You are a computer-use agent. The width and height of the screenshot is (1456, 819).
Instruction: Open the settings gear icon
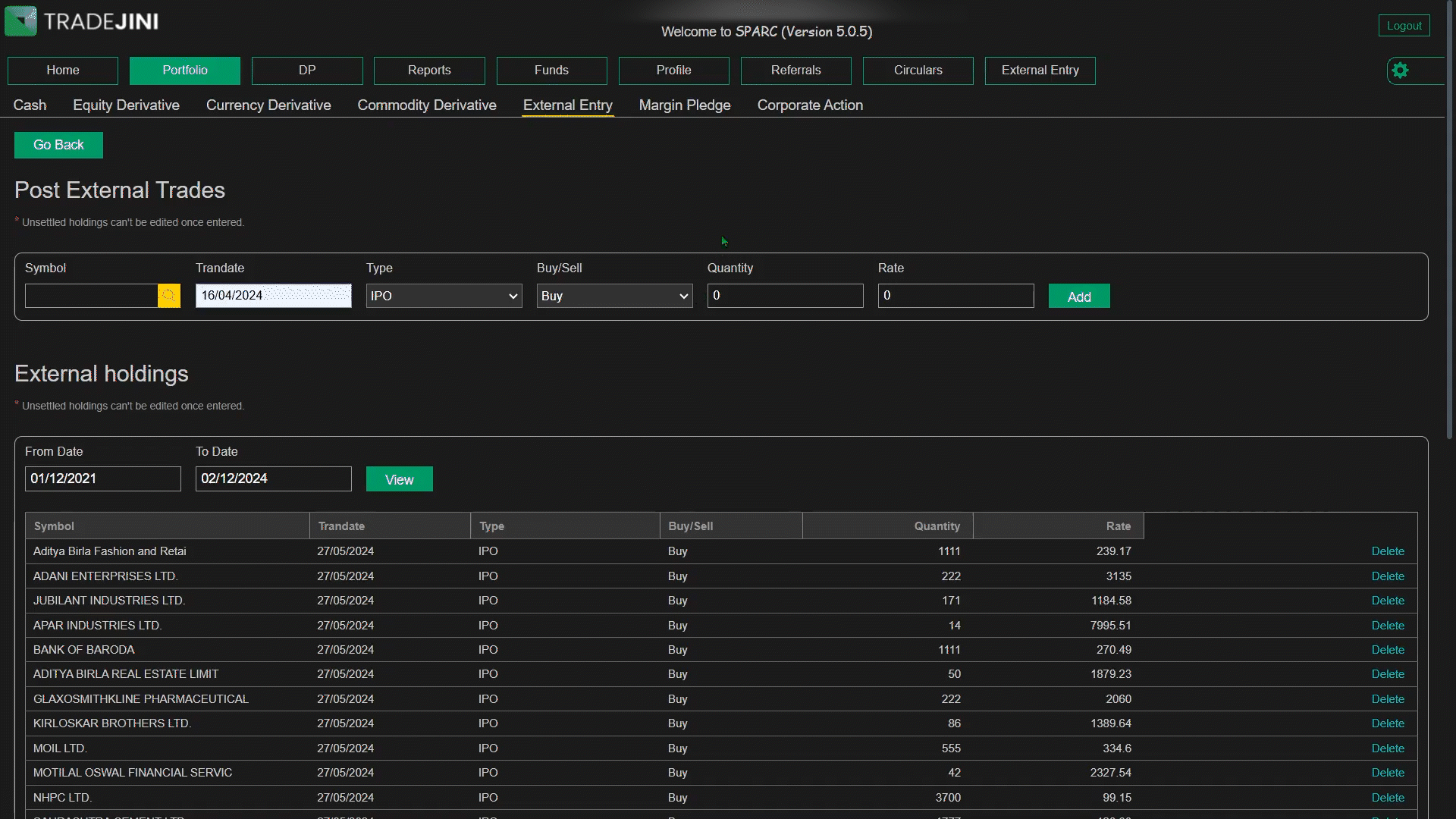tap(1400, 71)
